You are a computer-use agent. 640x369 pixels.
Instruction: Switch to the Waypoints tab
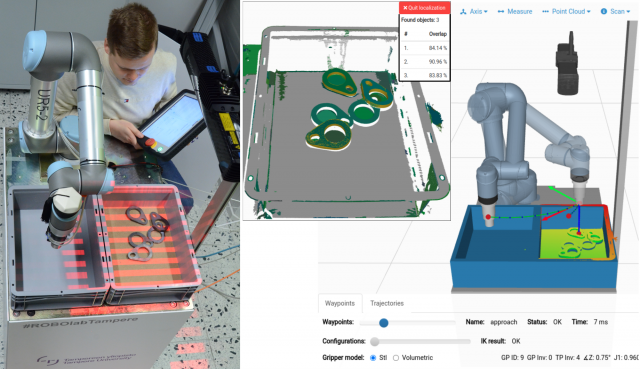[x=340, y=303]
